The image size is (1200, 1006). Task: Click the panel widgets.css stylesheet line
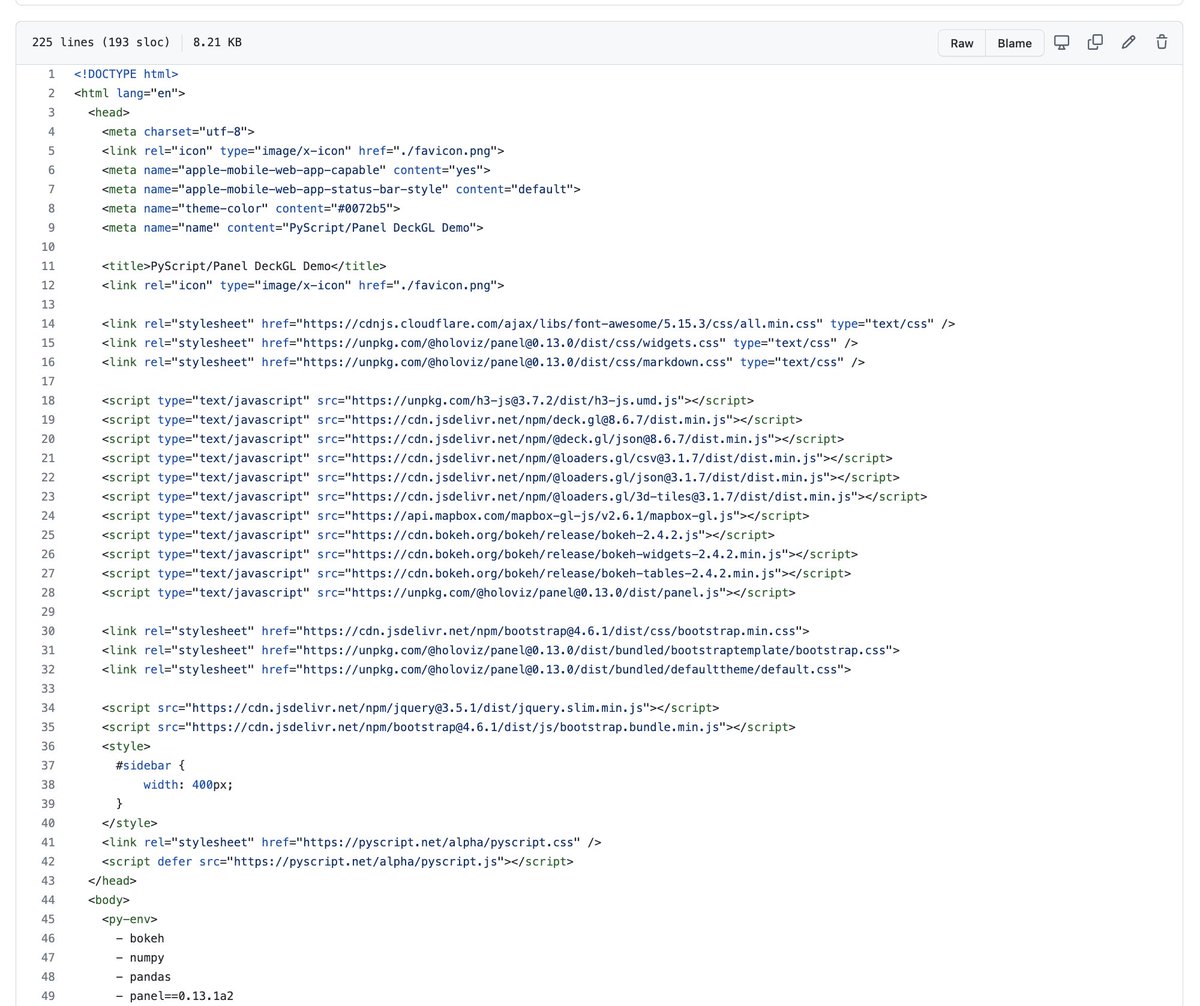480,343
